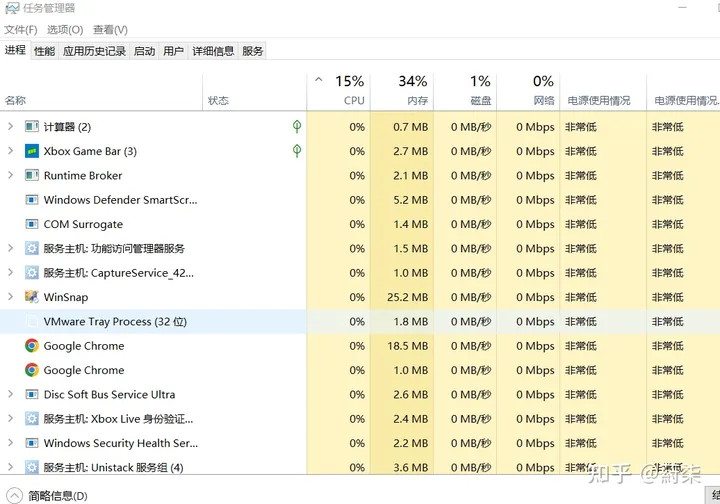This screenshot has width=720, height=504.
Task: Switch to the 用户 tab
Action: 173,51
